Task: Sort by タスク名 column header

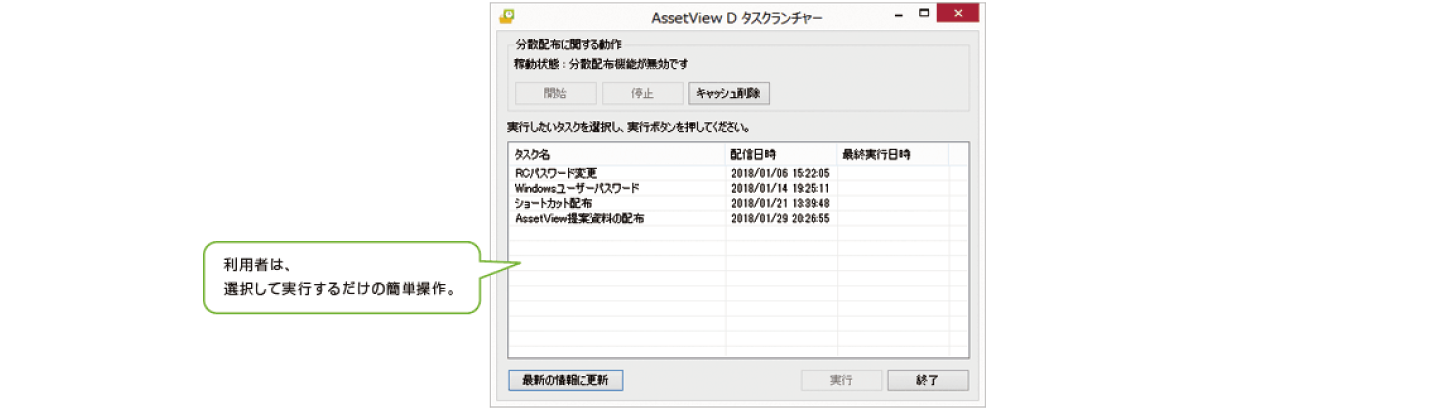Action: pyautogui.click(x=617, y=155)
